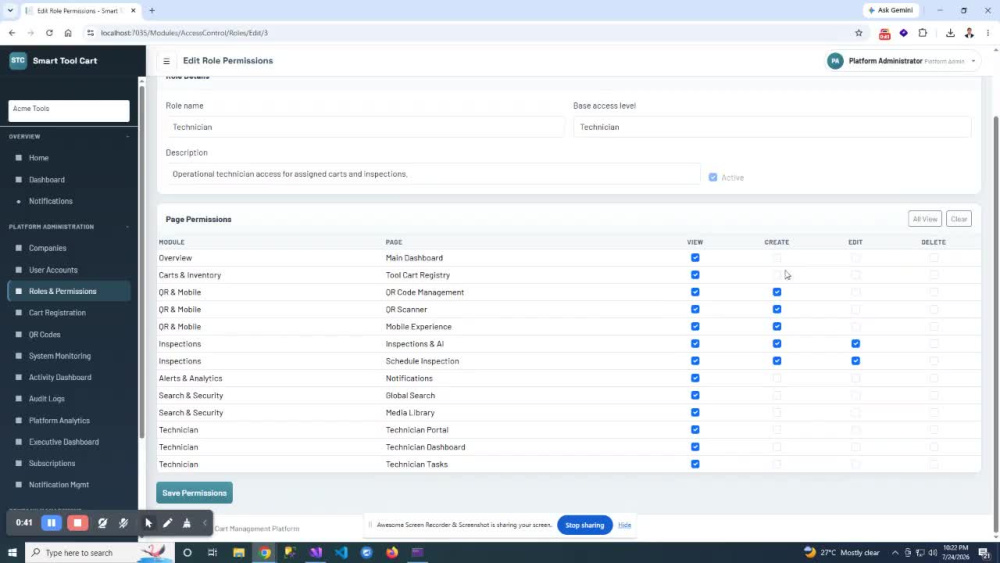Uncheck Edit for Schedule Inspection
1000x563 pixels.
click(855, 361)
